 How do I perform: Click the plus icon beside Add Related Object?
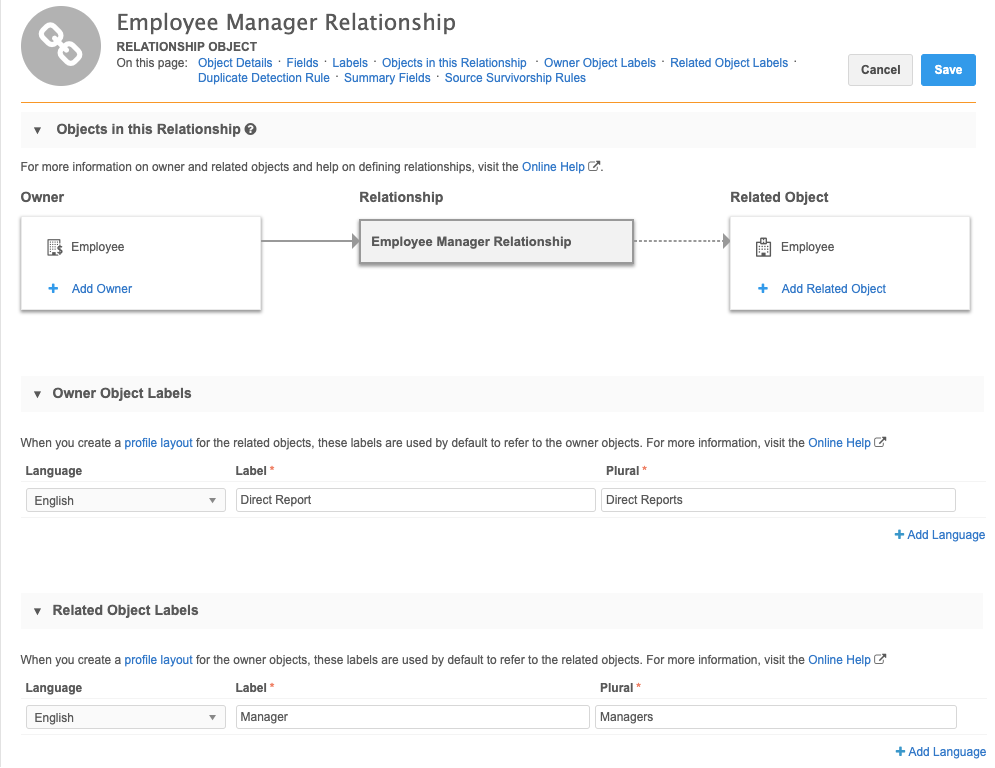[x=763, y=289]
